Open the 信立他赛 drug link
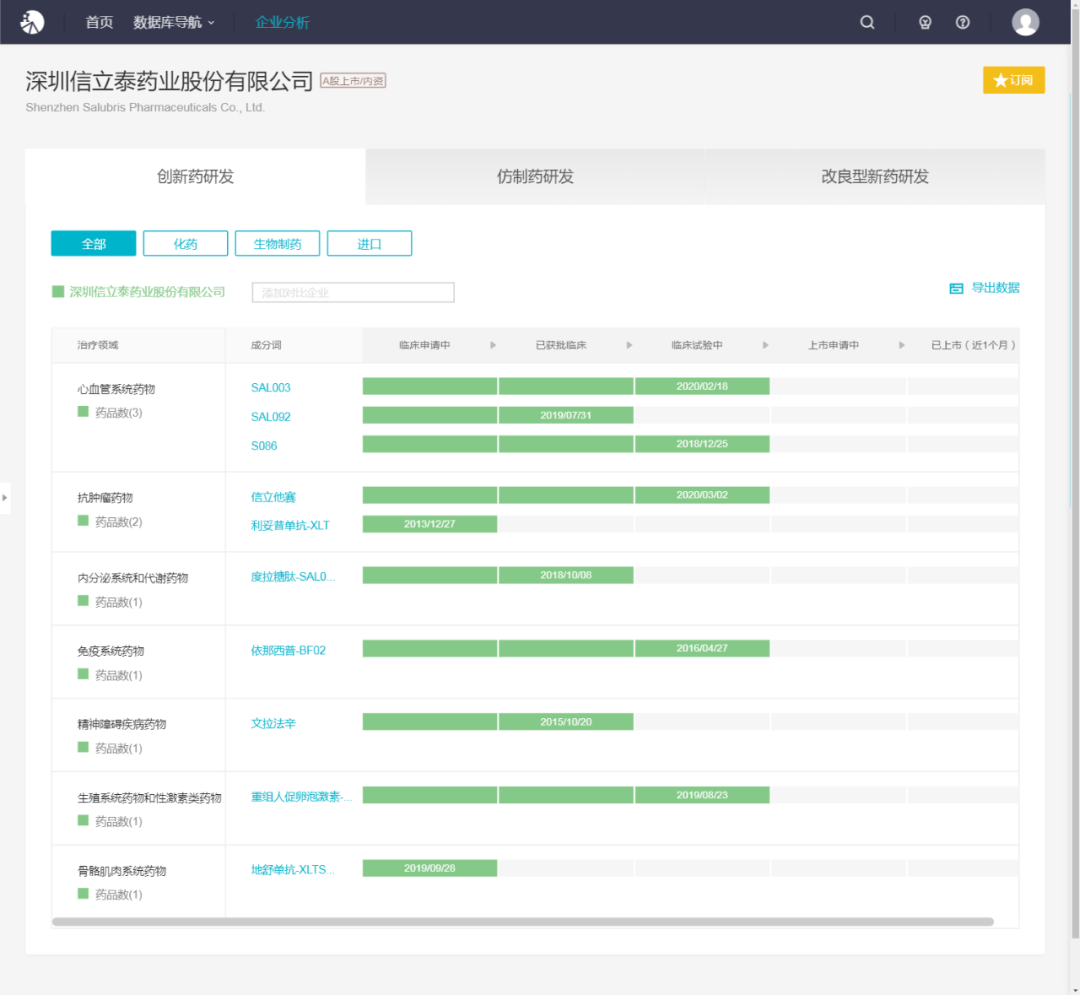Screen dimensions: 1080x995 [x=273, y=496]
